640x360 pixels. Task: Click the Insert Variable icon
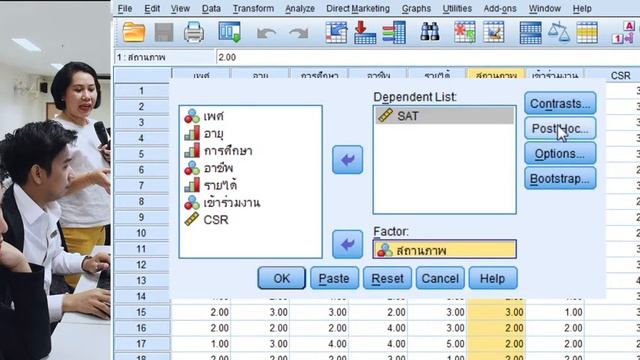coord(493,32)
